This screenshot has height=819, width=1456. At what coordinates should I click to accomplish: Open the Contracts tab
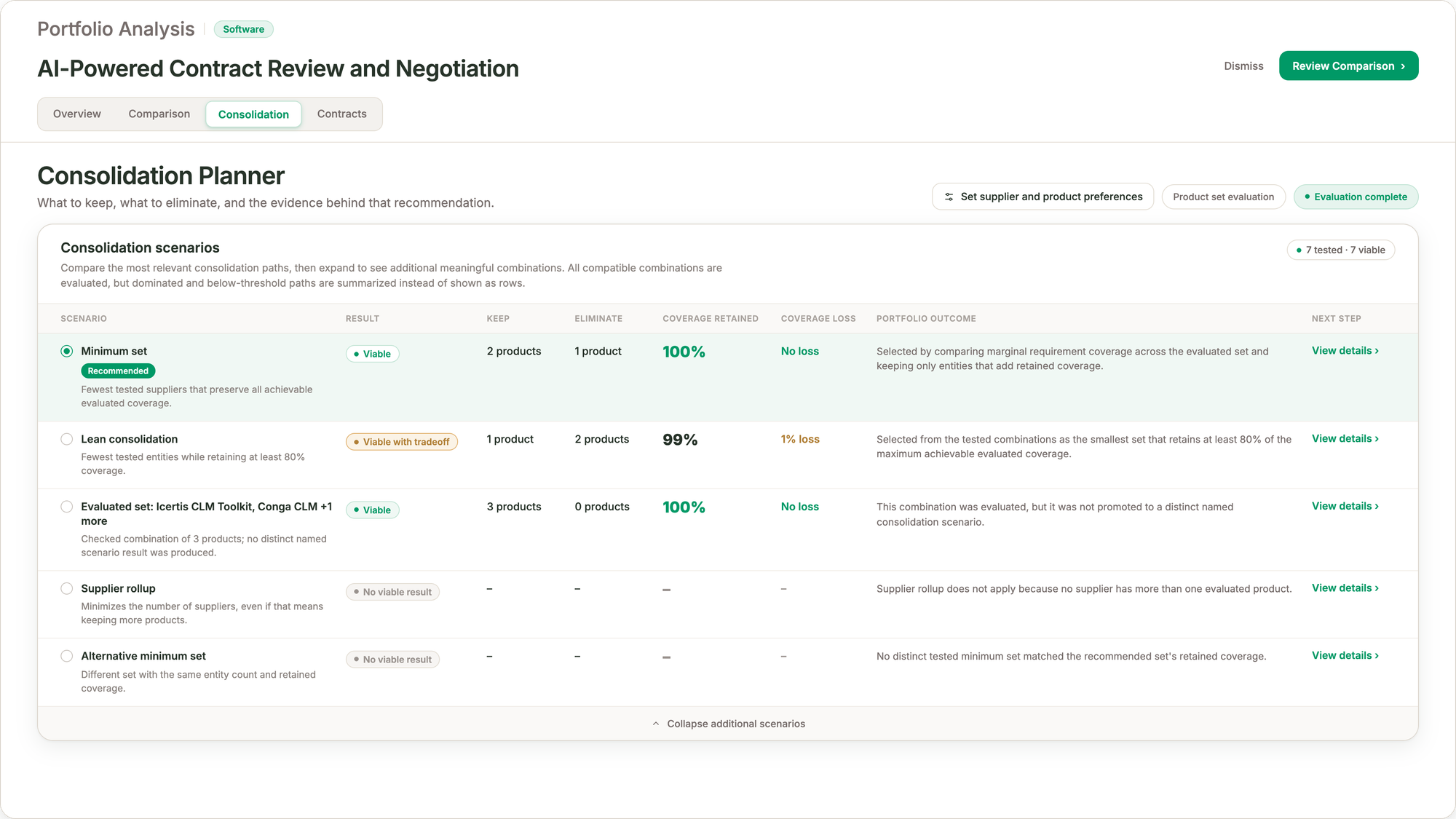click(x=341, y=114)
